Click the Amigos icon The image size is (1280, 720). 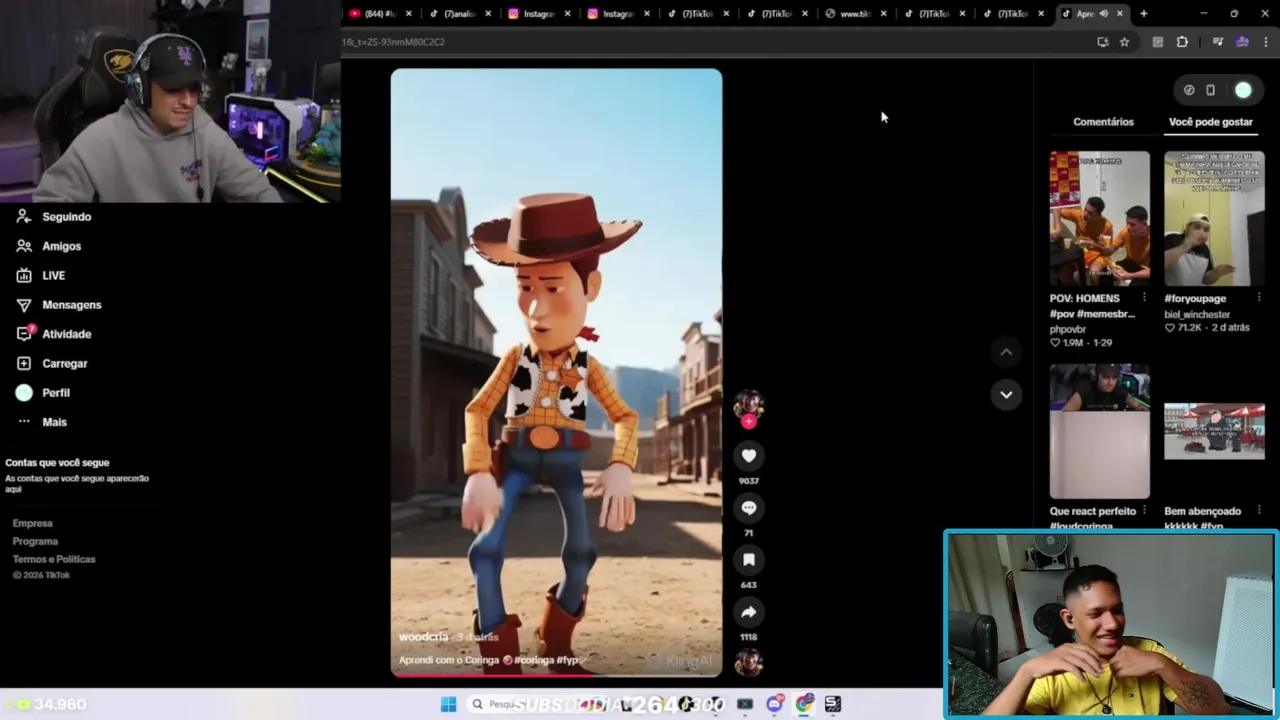[24, 246]
